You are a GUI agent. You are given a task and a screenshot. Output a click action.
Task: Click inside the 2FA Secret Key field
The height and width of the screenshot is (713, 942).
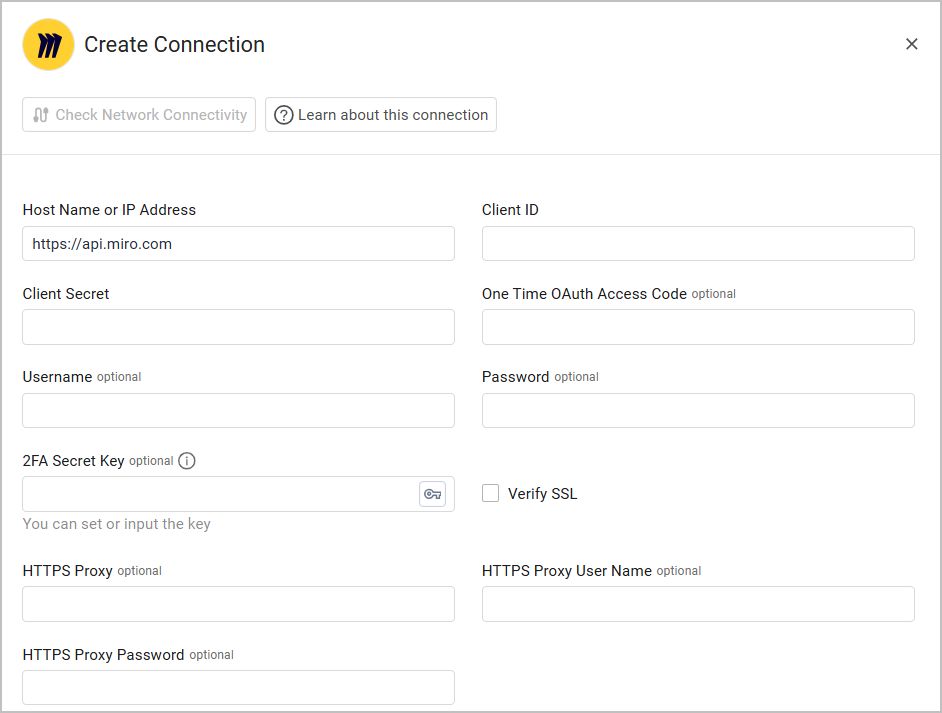[220, 494]
